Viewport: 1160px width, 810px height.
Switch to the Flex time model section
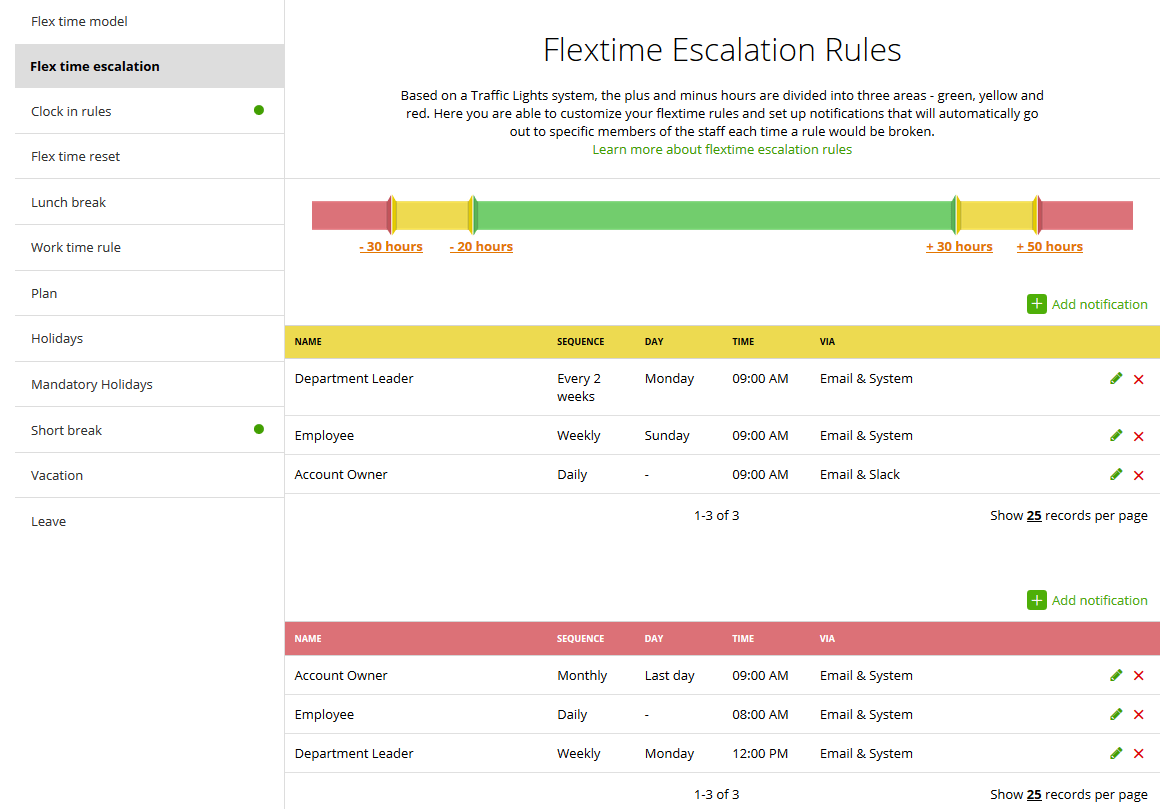coord(79,20)
